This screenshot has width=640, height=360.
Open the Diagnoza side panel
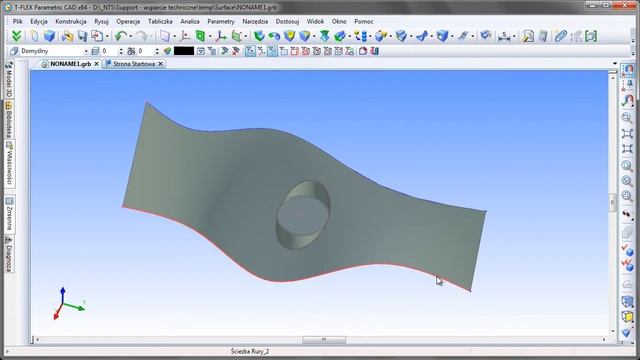tap(9, 254)
